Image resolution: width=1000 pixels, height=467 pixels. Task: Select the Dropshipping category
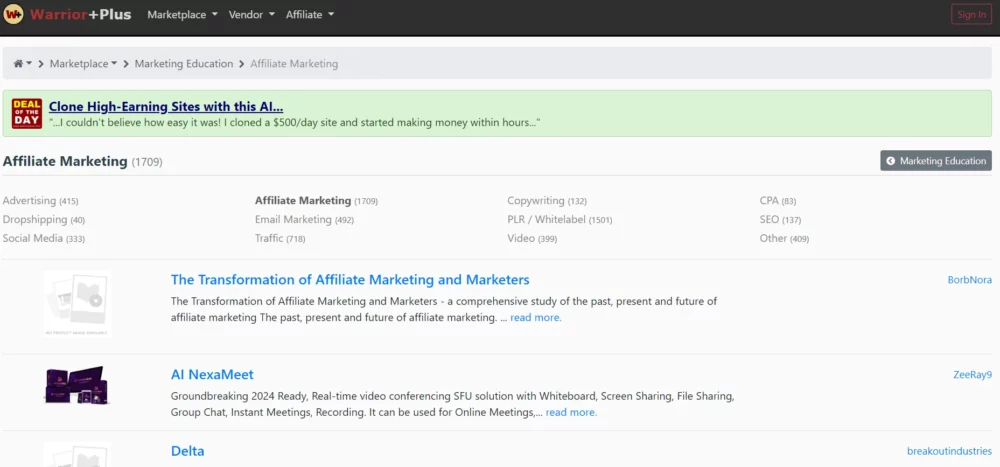[43, 219]
